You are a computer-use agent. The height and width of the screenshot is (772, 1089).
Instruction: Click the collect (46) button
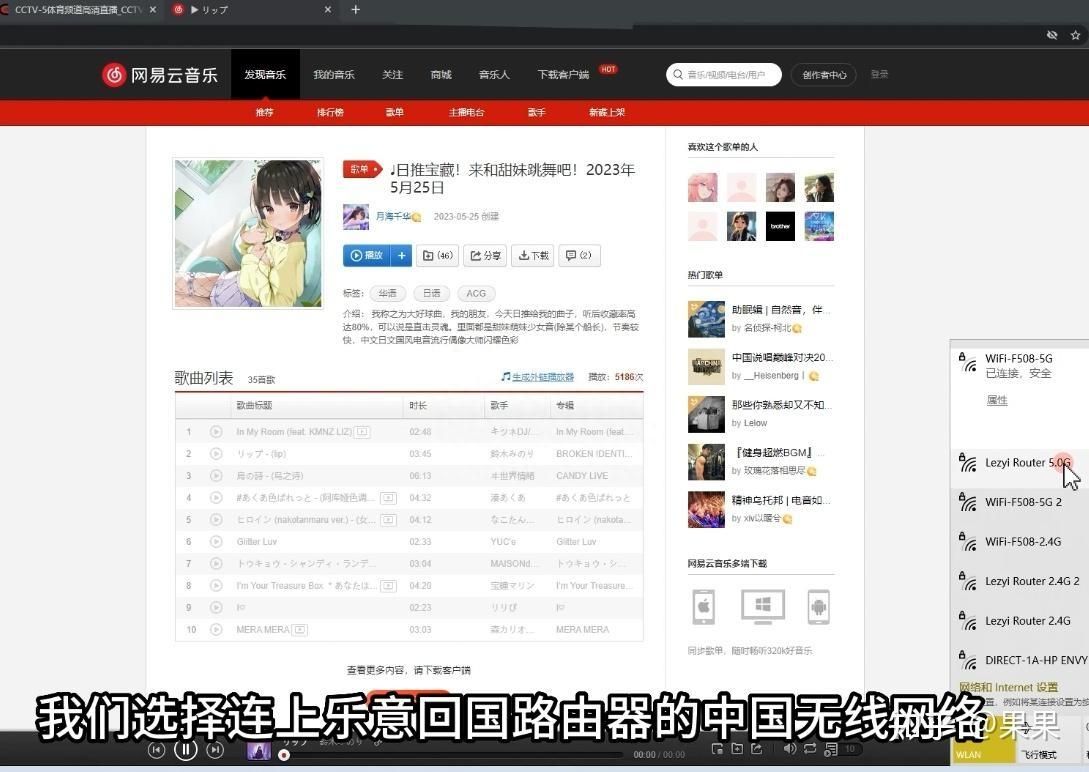(438, 255)
